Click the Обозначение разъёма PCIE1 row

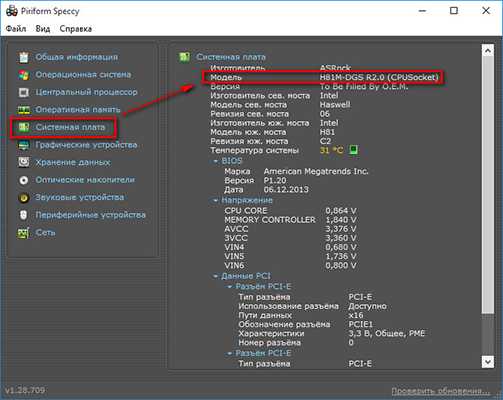tap(306, 324)
